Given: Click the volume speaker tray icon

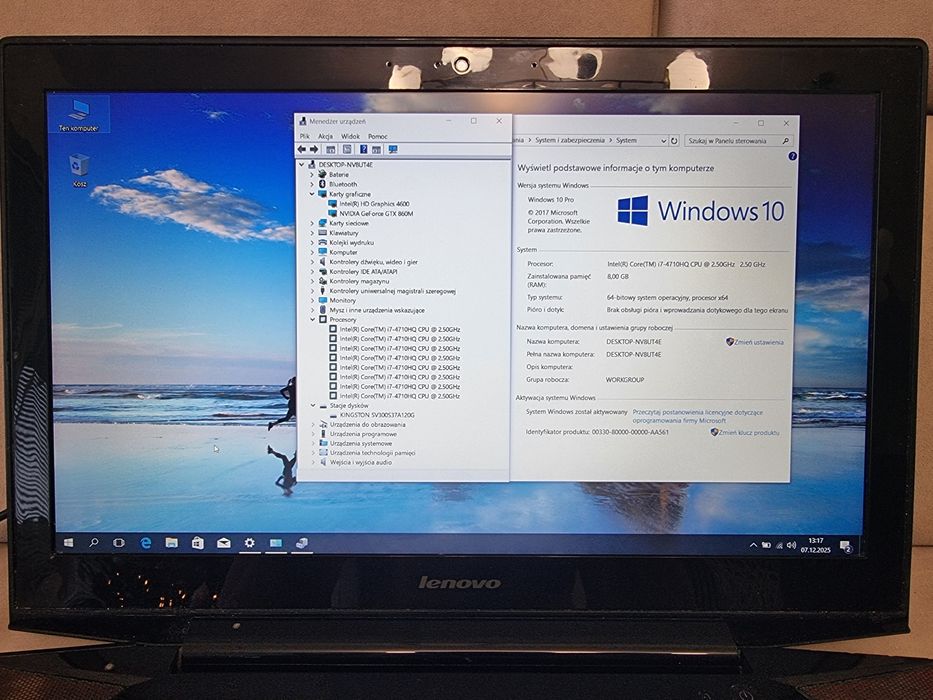Looking at the screenshot, I should (791, 545).
